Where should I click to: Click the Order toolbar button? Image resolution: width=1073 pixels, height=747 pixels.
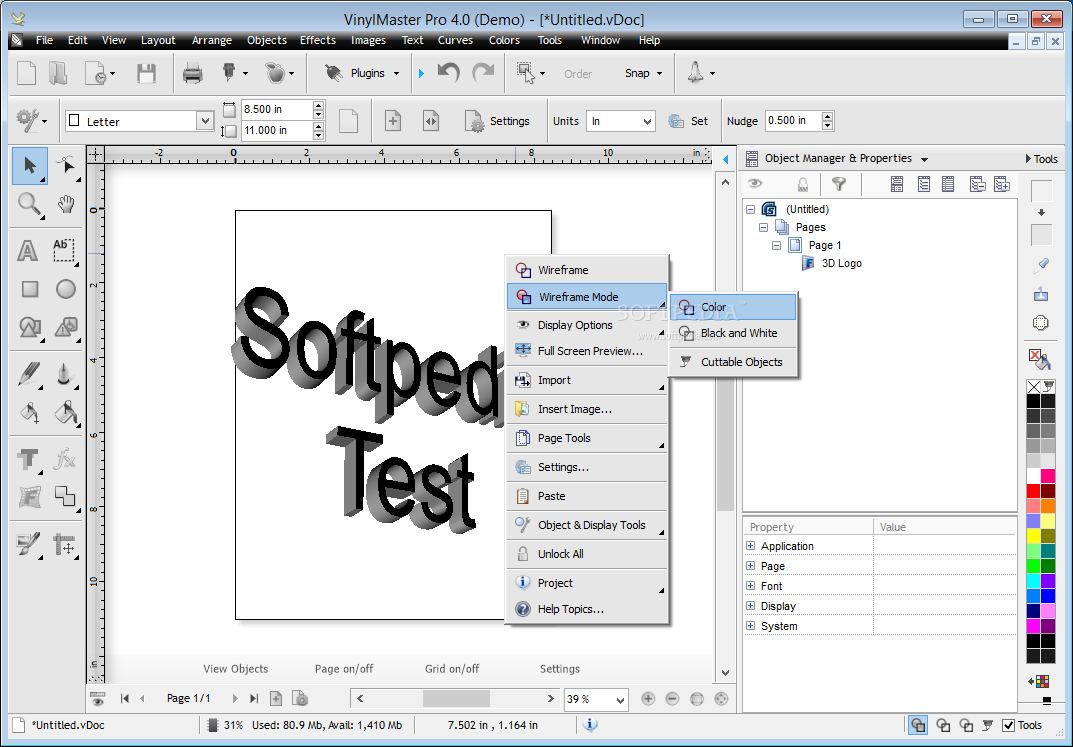(x=578, y=73)
